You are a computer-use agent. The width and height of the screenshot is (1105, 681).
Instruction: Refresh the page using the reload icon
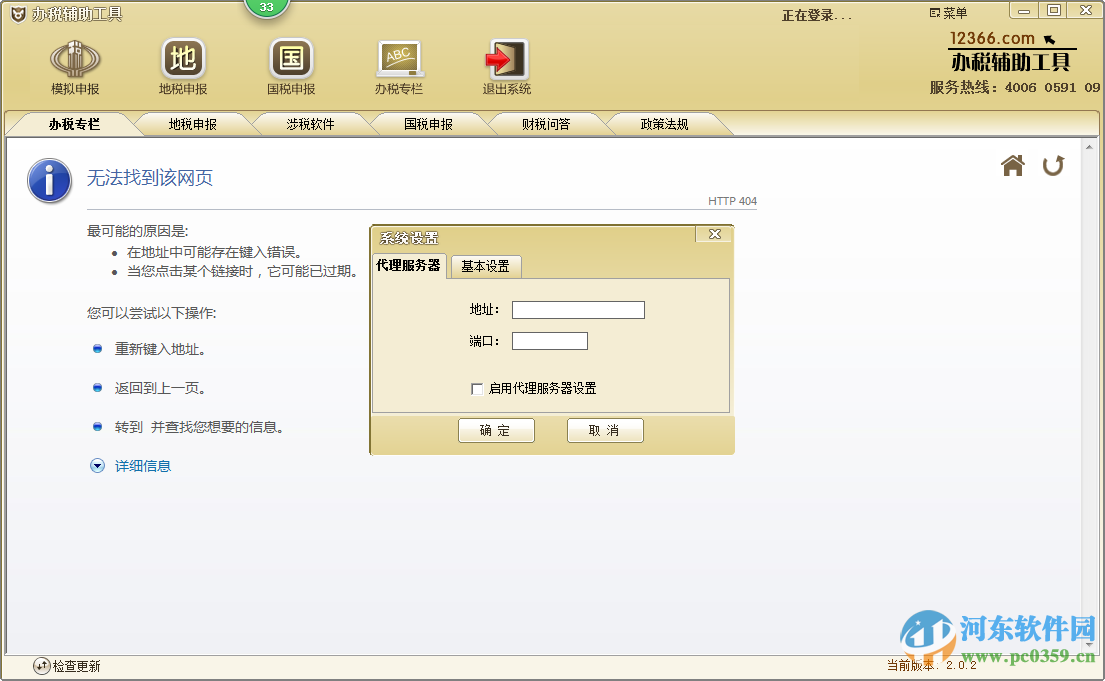coord(1053,167)
